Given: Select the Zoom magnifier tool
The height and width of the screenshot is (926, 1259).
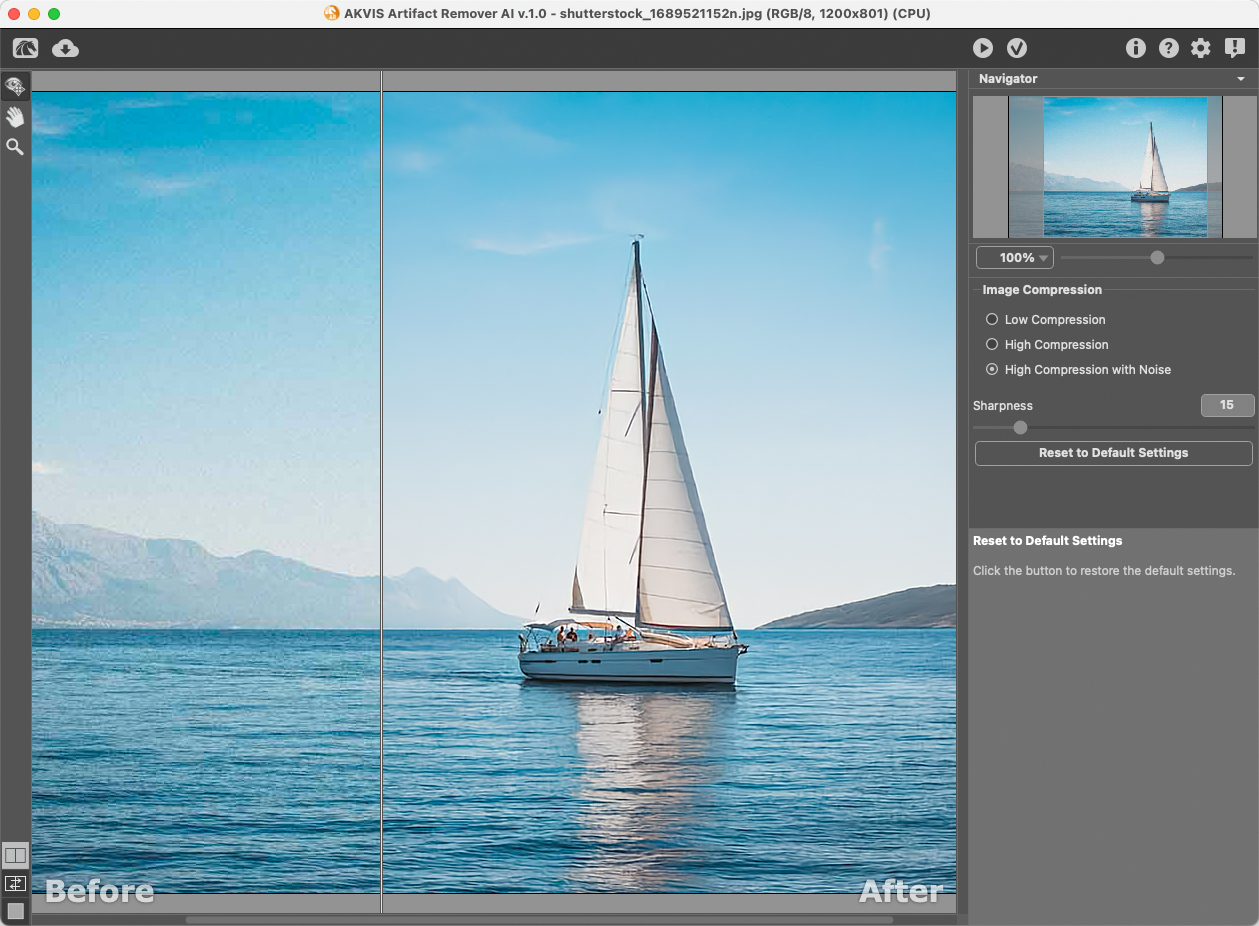Looking at the screenshot, I should [x=15, y=147].
